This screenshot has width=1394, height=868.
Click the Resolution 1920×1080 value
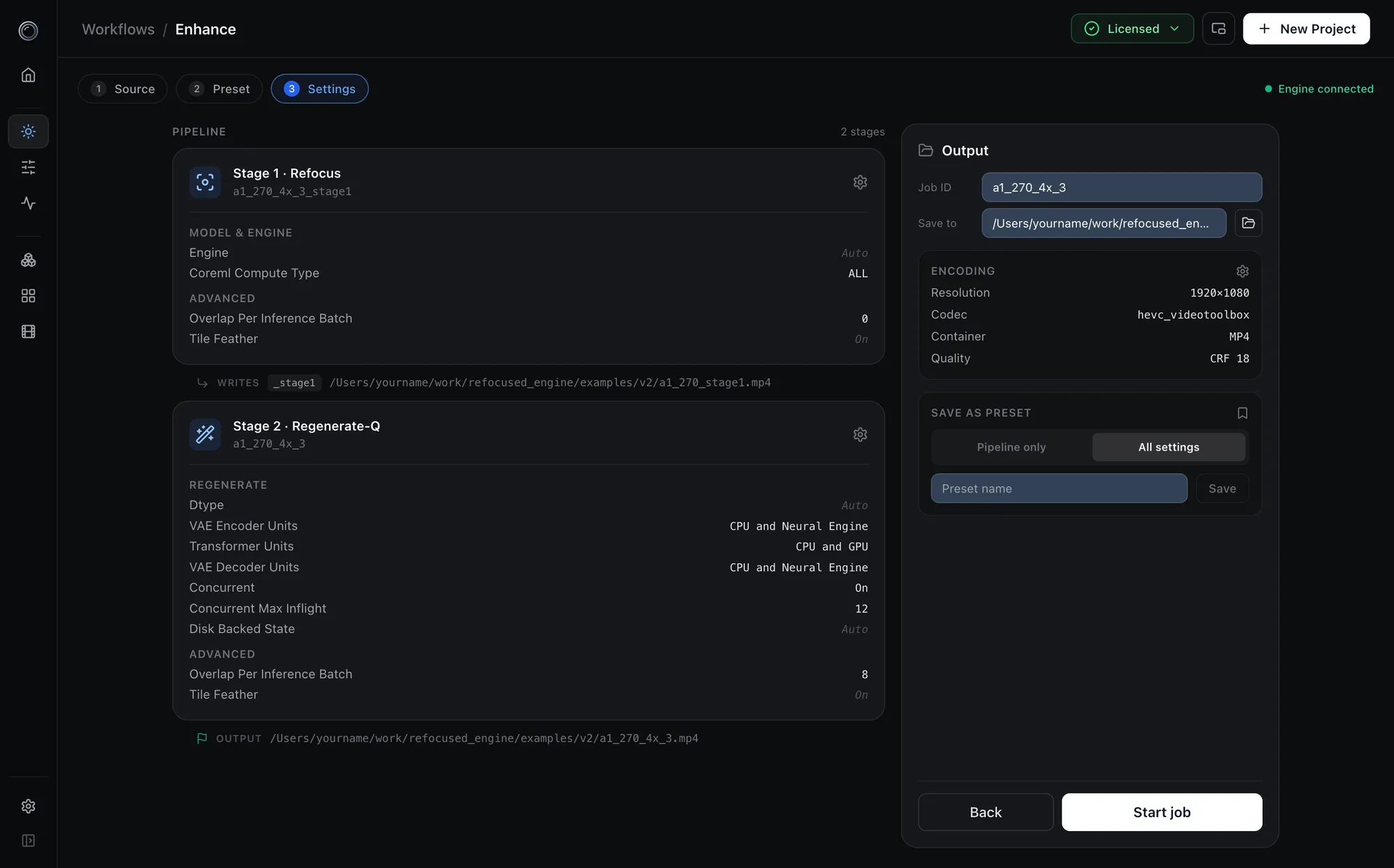point(1220,293)
